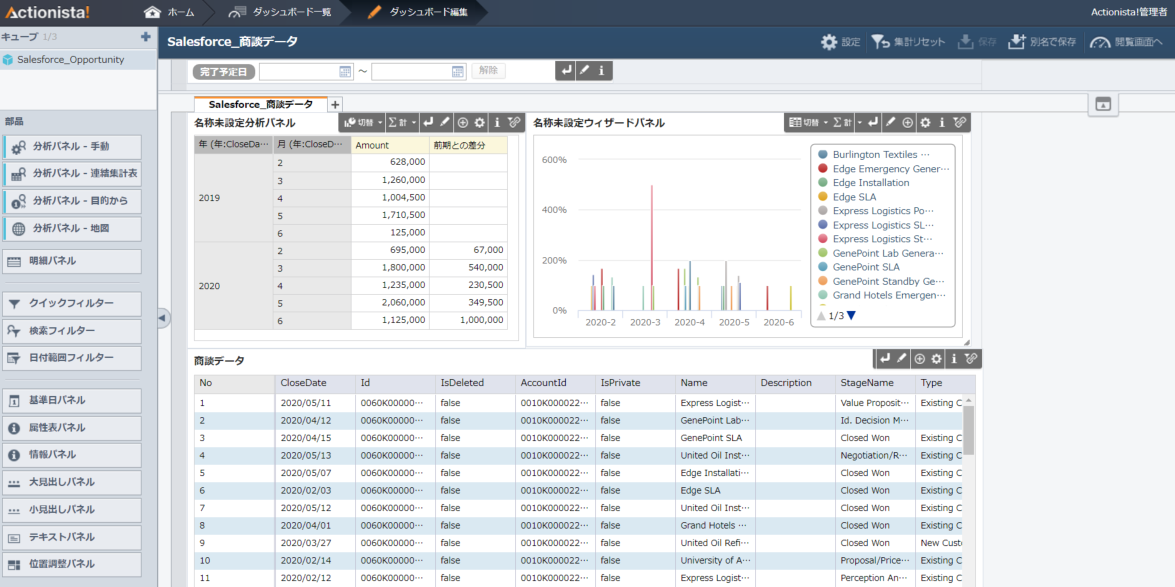Click クイックフィルター part button

click(72, 304)
